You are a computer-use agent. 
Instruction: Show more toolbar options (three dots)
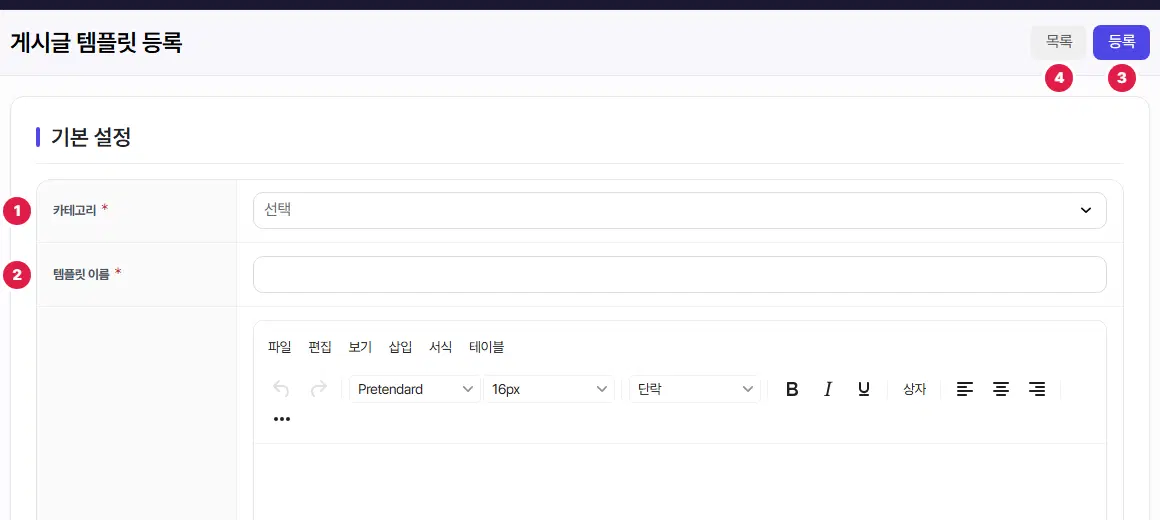[x=282, y=419]
